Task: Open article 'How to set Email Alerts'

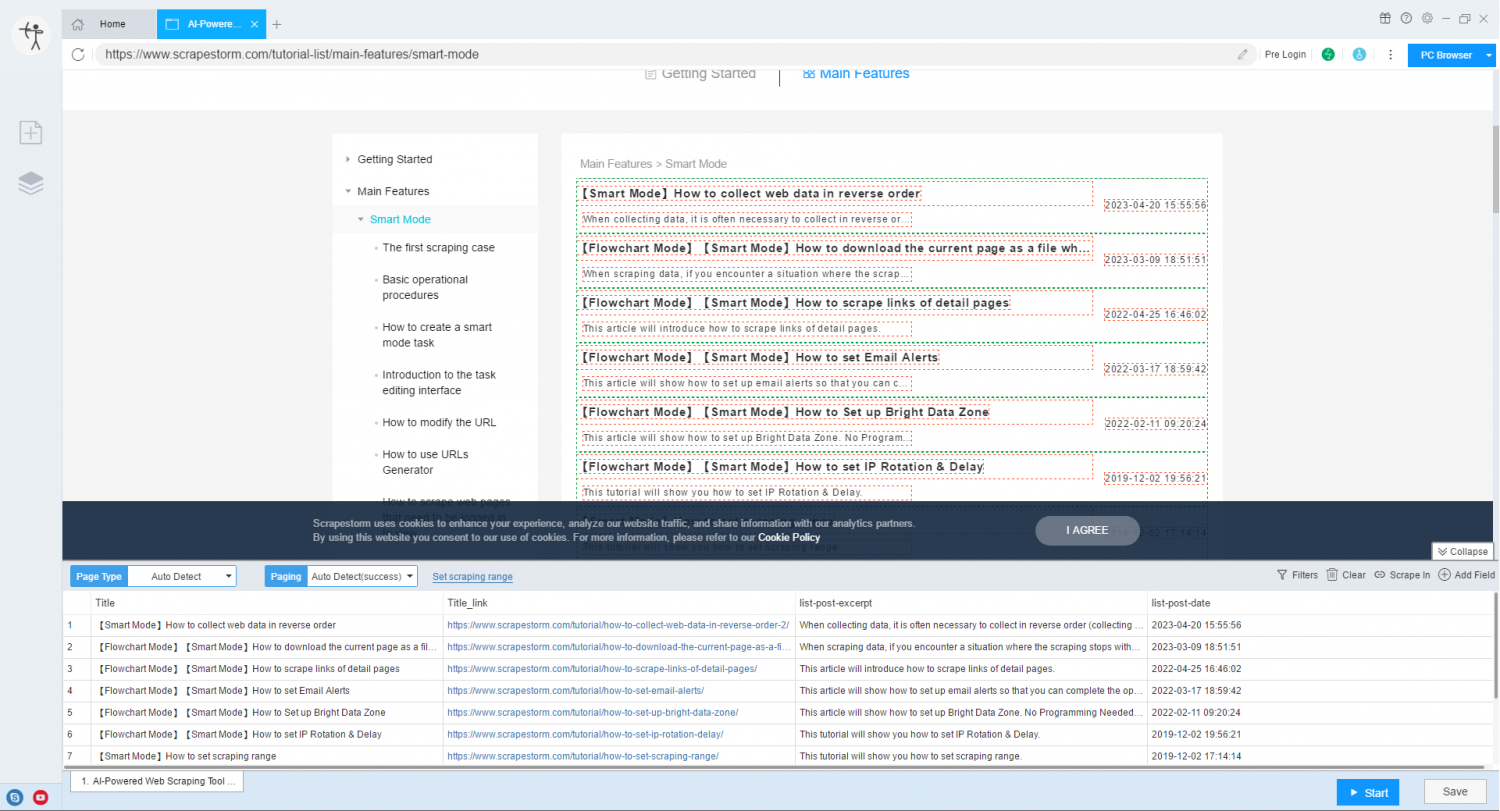Action: click(x=760, y=357)
